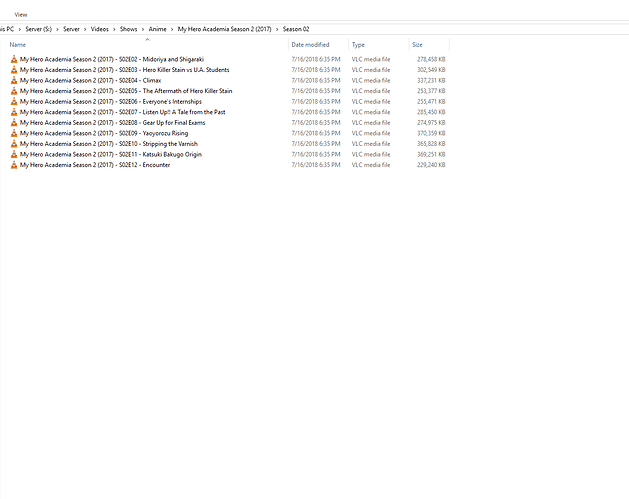Expand chevron after Anime breadcrumb

[x=172, y=29]
